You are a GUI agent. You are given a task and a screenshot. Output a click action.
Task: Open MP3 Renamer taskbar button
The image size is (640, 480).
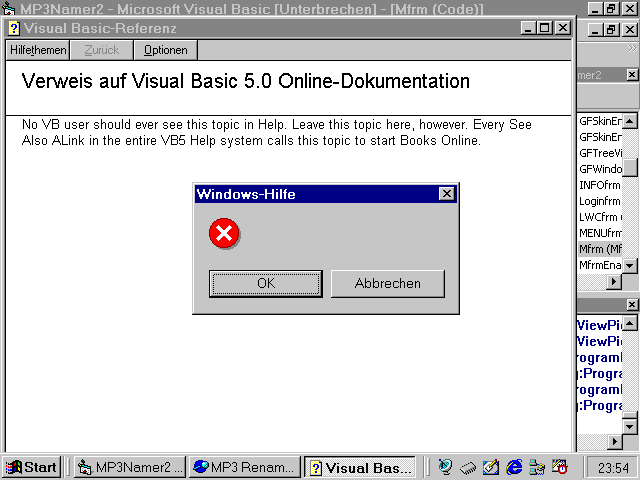[x=244, y=467]
